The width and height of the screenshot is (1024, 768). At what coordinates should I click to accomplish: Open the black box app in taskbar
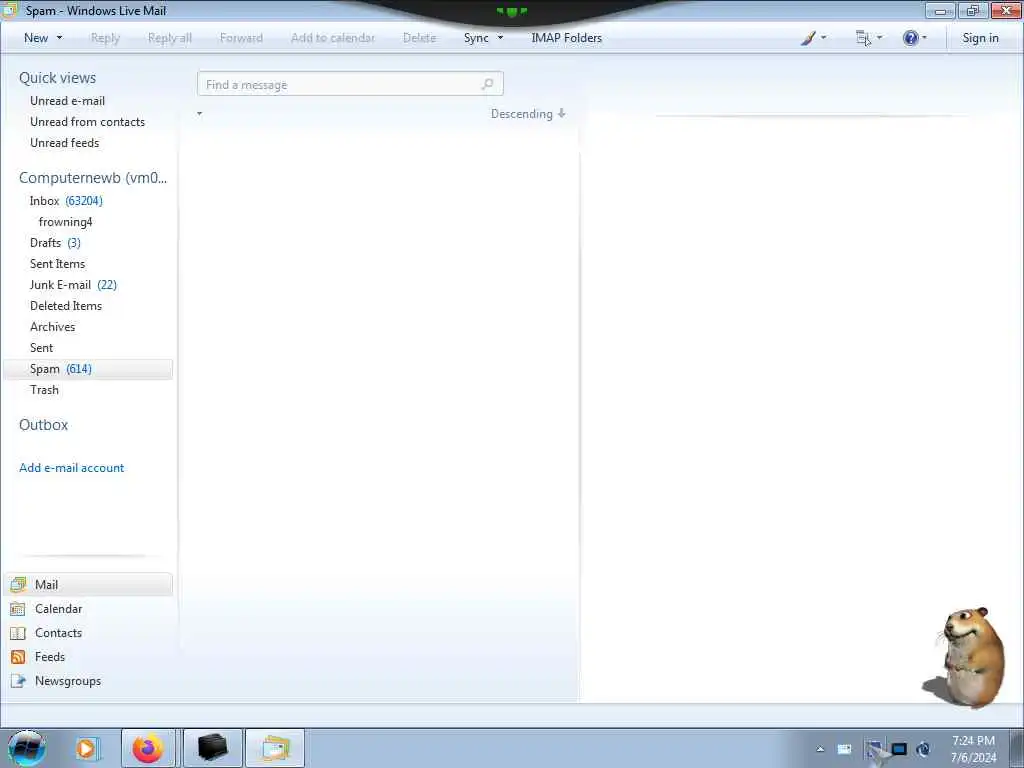[x=213, y=748]
